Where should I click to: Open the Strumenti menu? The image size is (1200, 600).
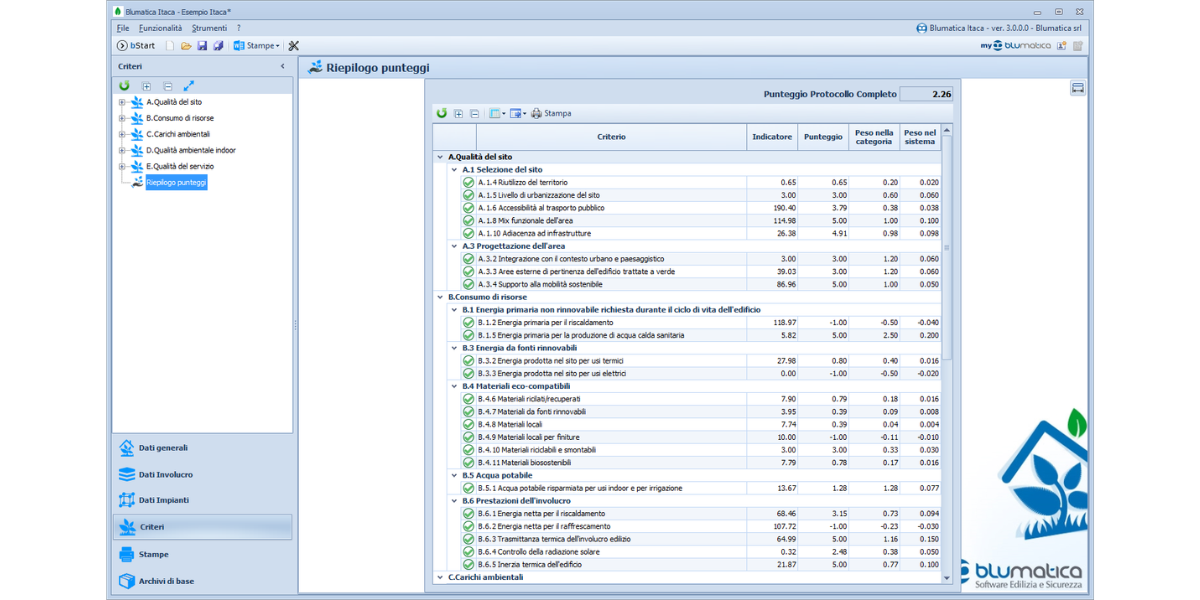pos(209,28)
